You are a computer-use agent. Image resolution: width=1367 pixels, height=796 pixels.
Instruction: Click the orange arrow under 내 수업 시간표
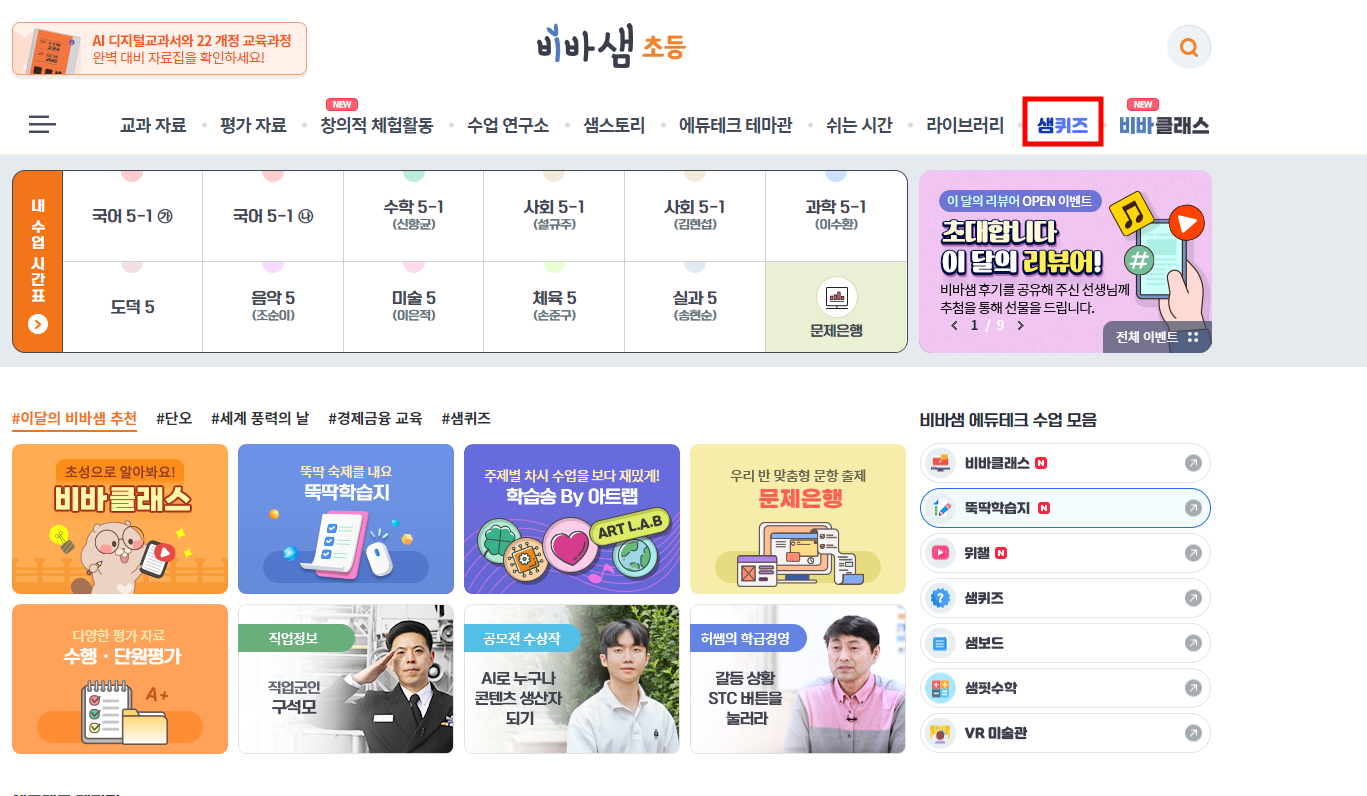[38, 324]
